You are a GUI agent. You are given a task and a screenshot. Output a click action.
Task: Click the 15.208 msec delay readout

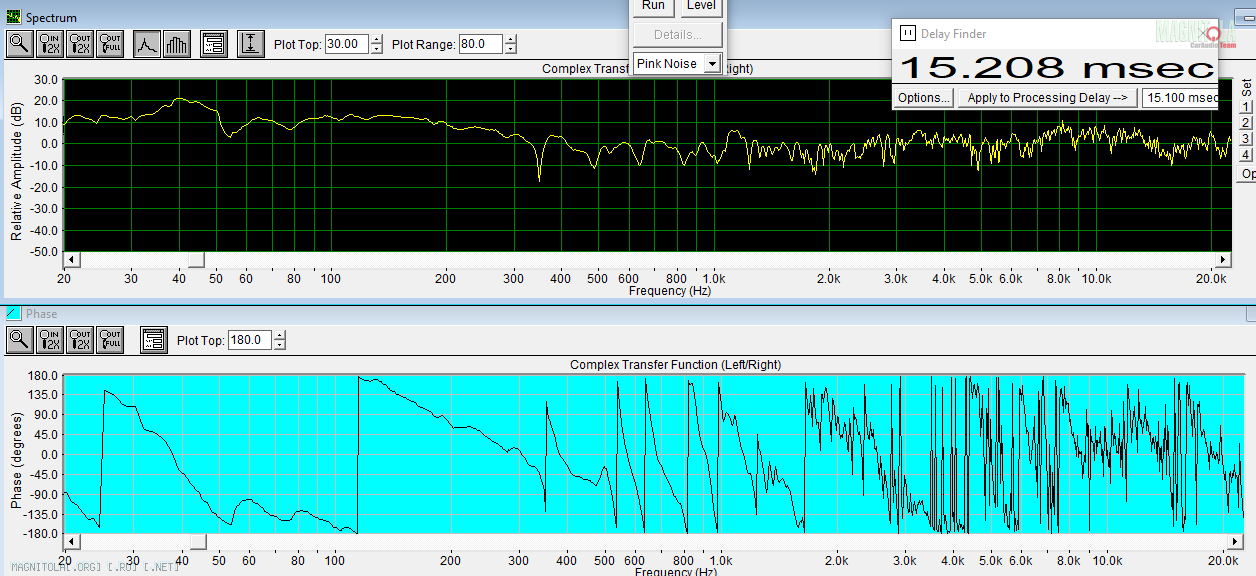coord(1057,67)
